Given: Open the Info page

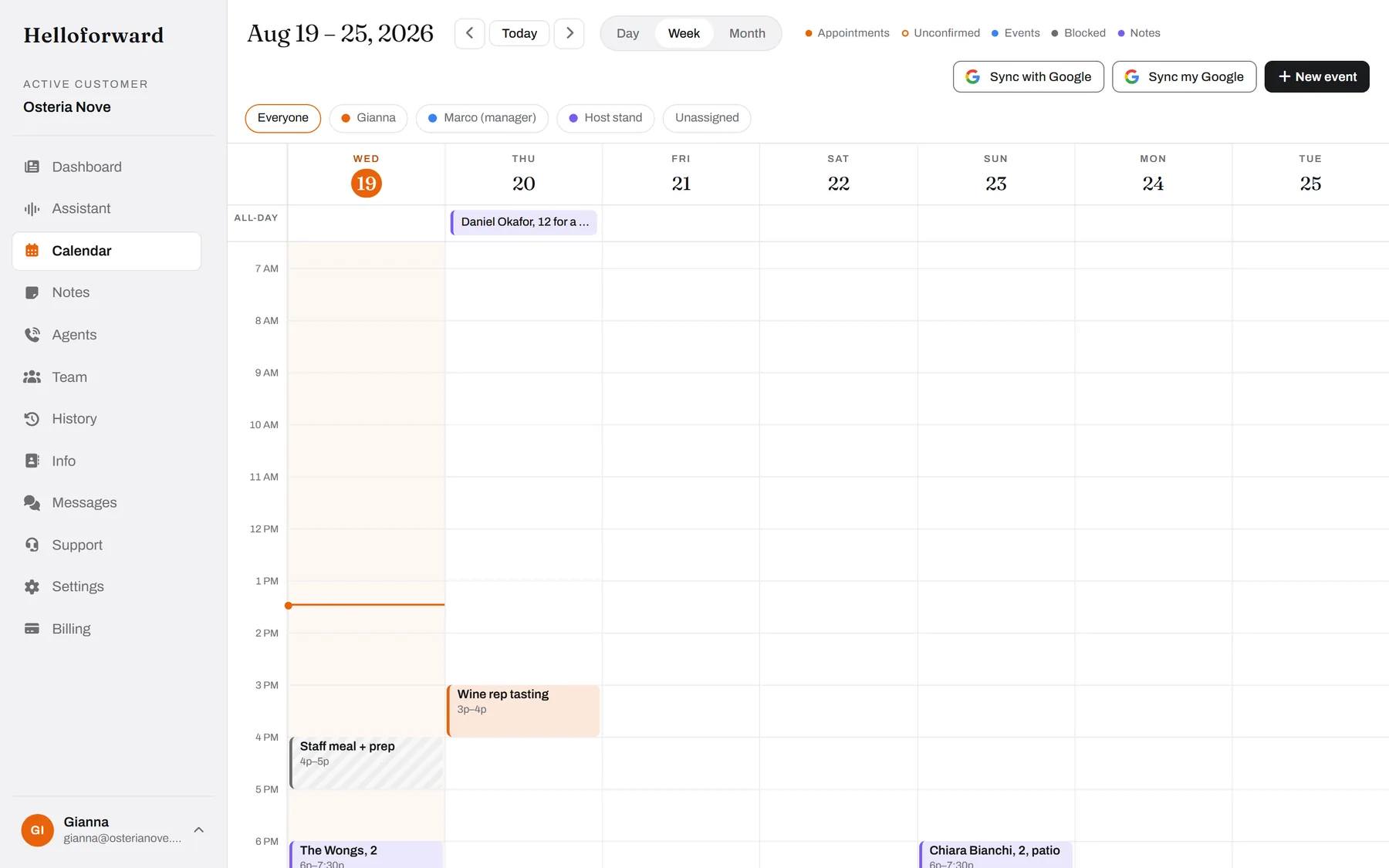Looking at the screenshot, I should point(106,461).
